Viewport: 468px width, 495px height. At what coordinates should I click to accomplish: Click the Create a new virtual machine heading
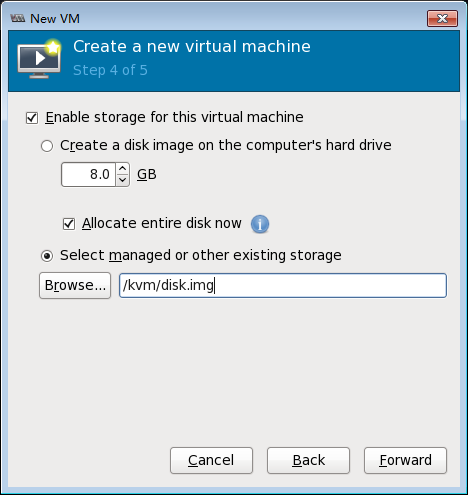192,46
